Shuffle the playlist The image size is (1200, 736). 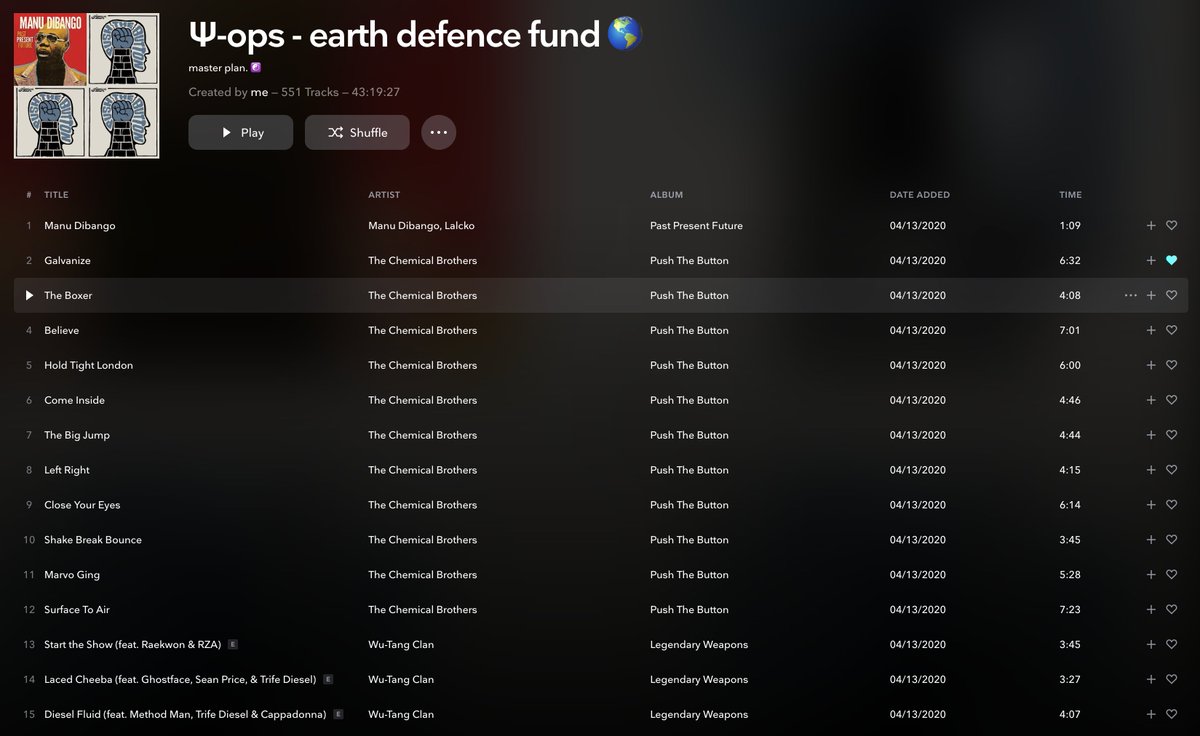[357, 132]
